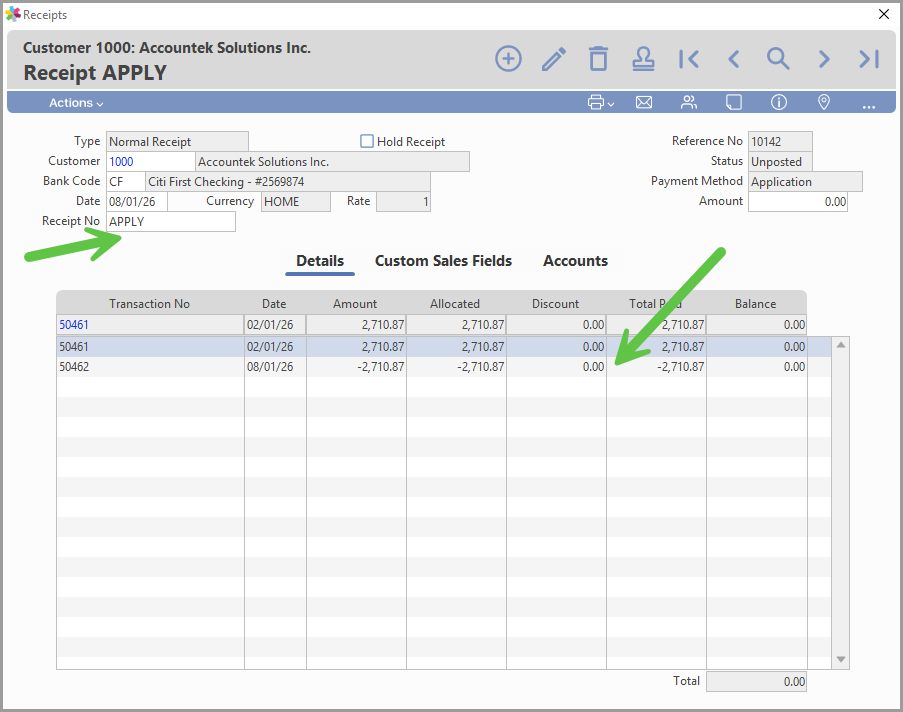The width and height of the screenshot is (903, 712).
Task: Click Payment Method Application field
Action: (x=805, y=181)
